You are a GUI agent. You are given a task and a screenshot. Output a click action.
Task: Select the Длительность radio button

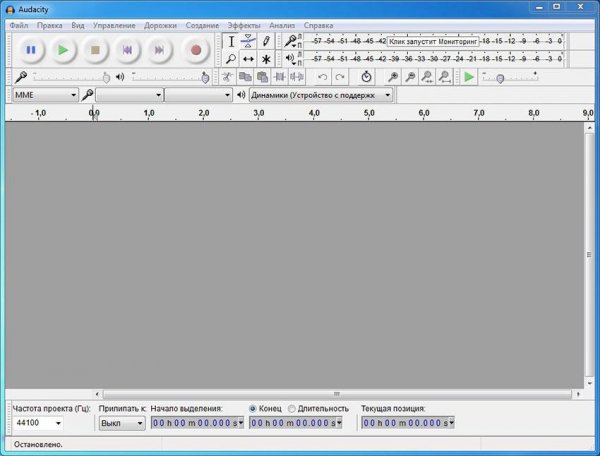[x=292, y=409]
